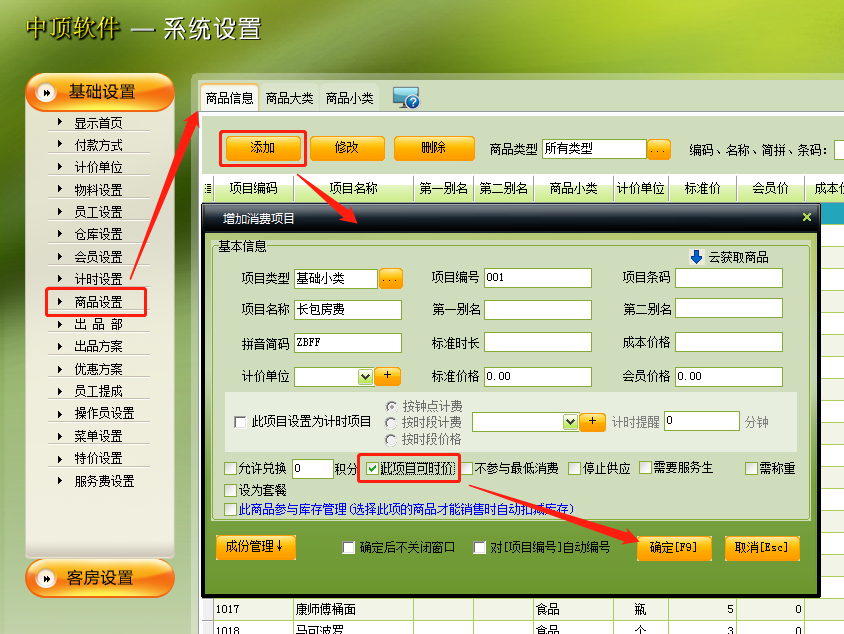Check 需要服务生 option
Screen dimensions: 844x634
tap(645, 468)
